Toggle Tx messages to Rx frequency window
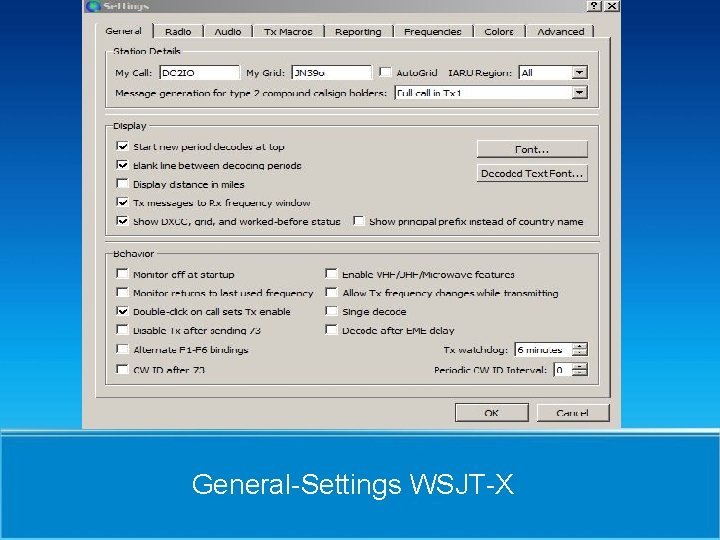The width and height of the screenshot is (720, 540). pyautogui.click(x=122, y=202)
